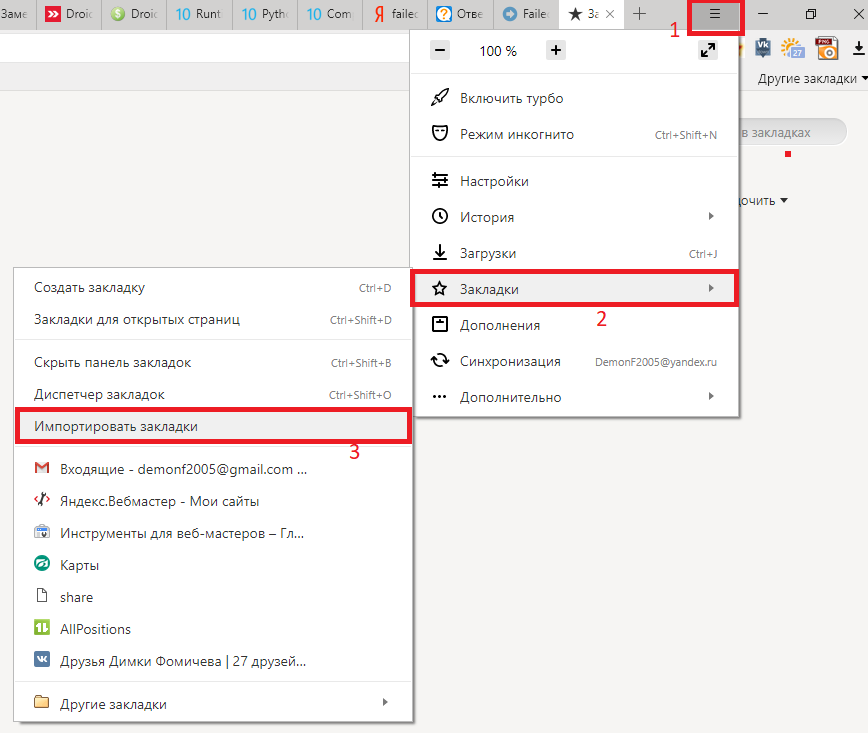Open the Карты bookmark

click(80, 565)
